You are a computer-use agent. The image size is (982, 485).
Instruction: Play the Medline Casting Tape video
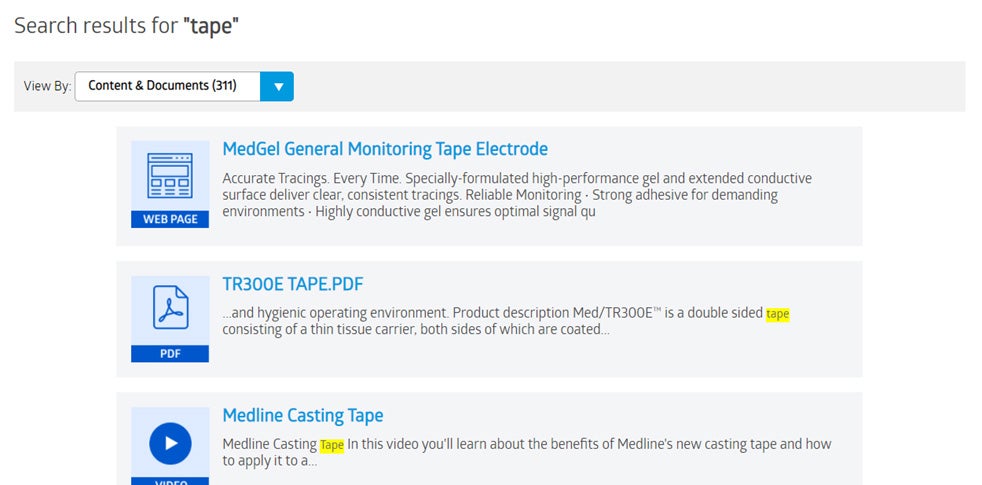pyautogui.click(x=170, y=442)
